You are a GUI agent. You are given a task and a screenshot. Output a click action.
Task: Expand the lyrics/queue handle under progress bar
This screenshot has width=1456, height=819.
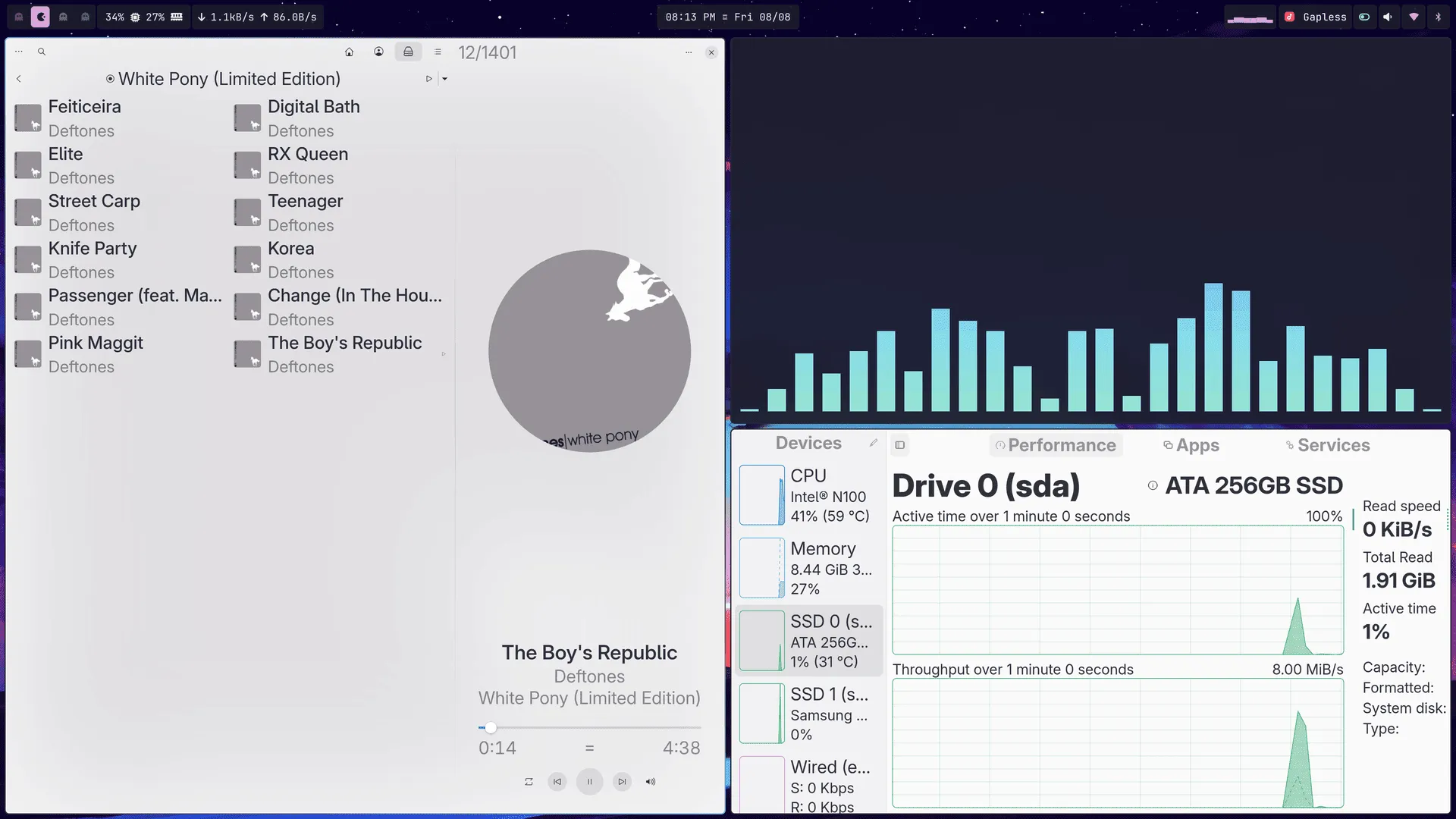589,748
